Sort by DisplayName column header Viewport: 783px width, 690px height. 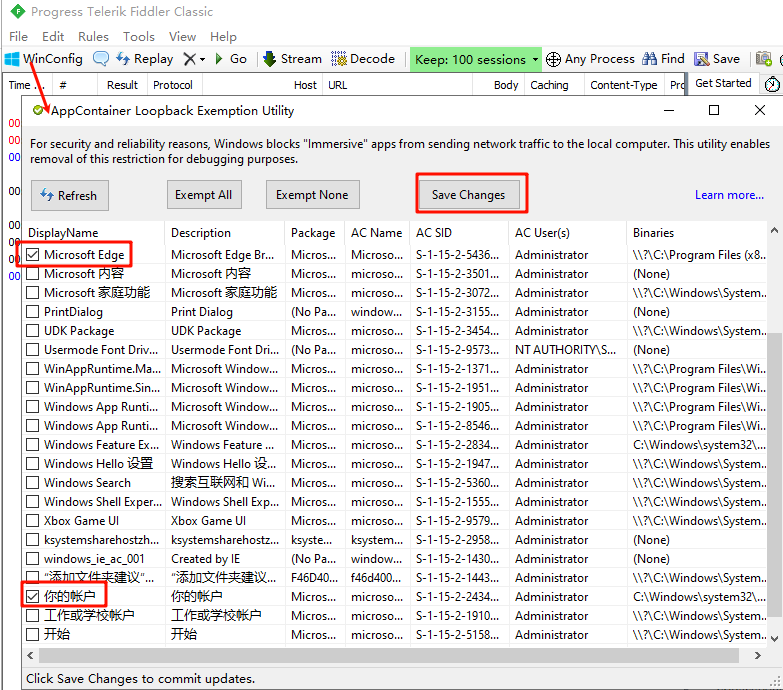(x=94, y=233)
